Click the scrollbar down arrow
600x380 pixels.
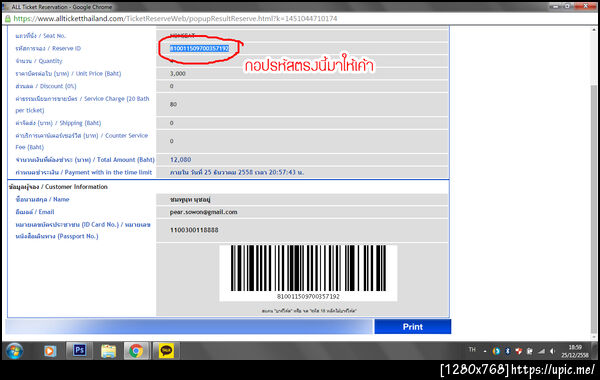[593, 337]
